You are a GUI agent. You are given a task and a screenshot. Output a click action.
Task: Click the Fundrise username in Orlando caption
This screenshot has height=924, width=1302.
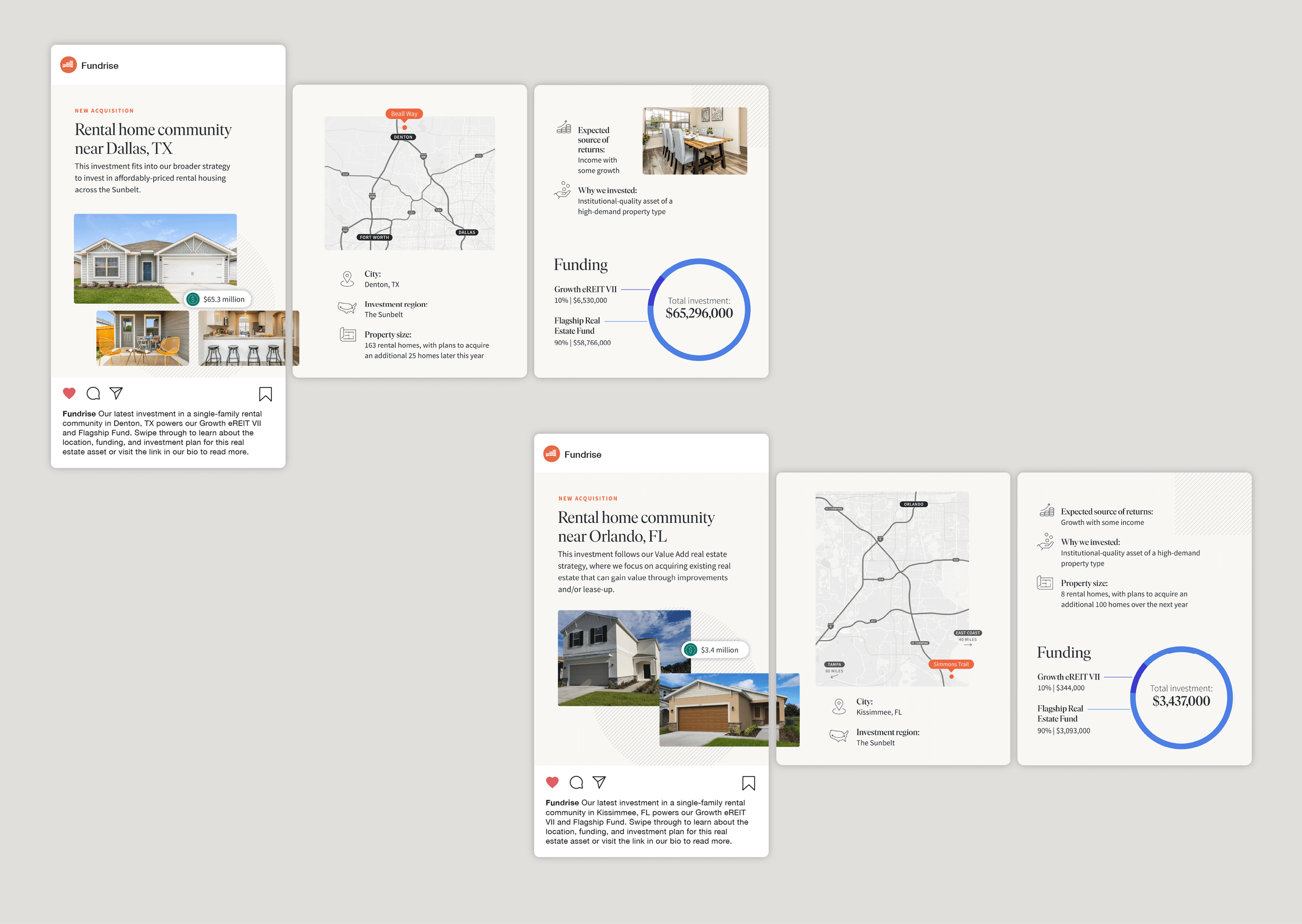(562, 803)
